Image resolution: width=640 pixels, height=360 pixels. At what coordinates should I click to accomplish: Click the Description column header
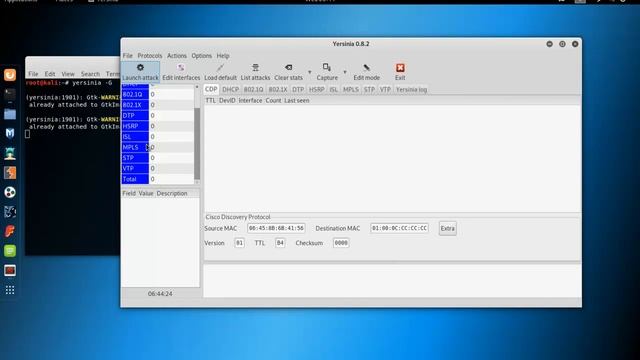(172, 193)
